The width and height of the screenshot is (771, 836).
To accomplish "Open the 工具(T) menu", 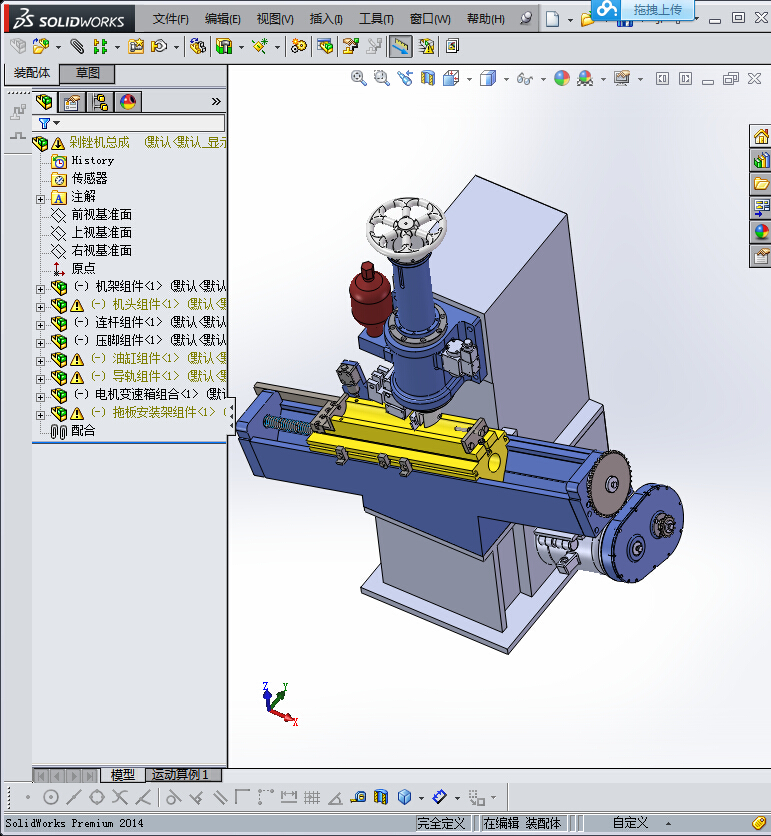I will (x=376, y=19).
